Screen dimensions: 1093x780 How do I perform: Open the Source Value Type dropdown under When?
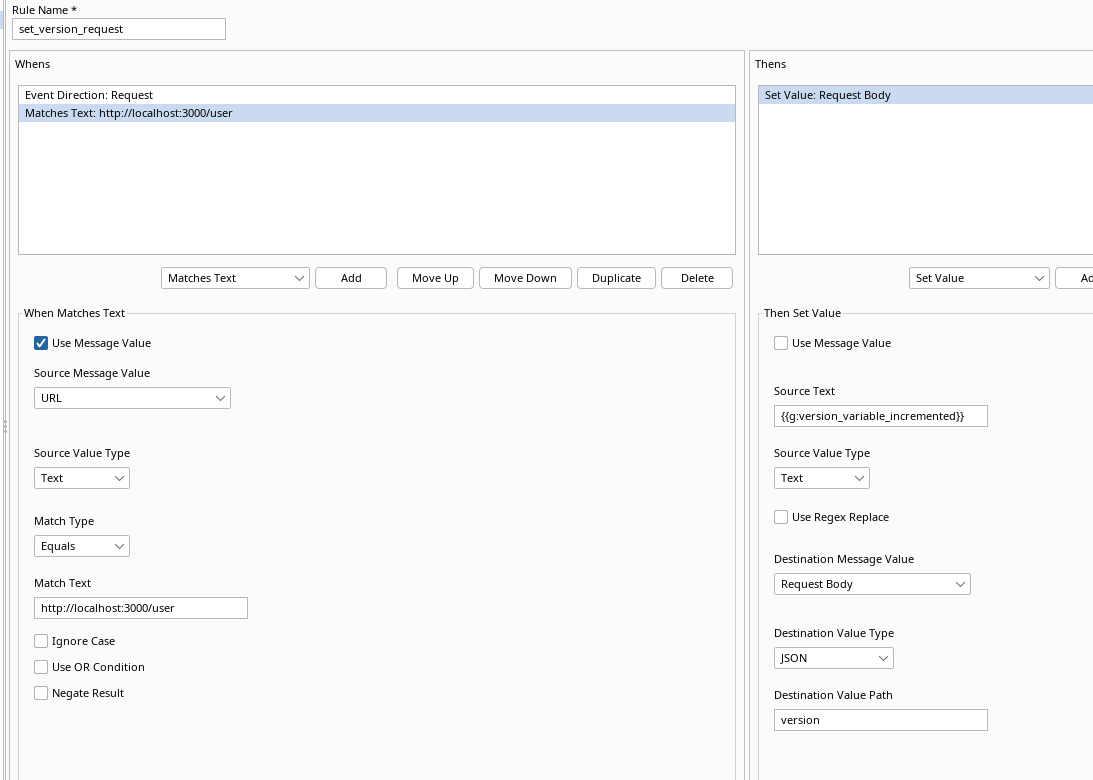coord(81,478)
